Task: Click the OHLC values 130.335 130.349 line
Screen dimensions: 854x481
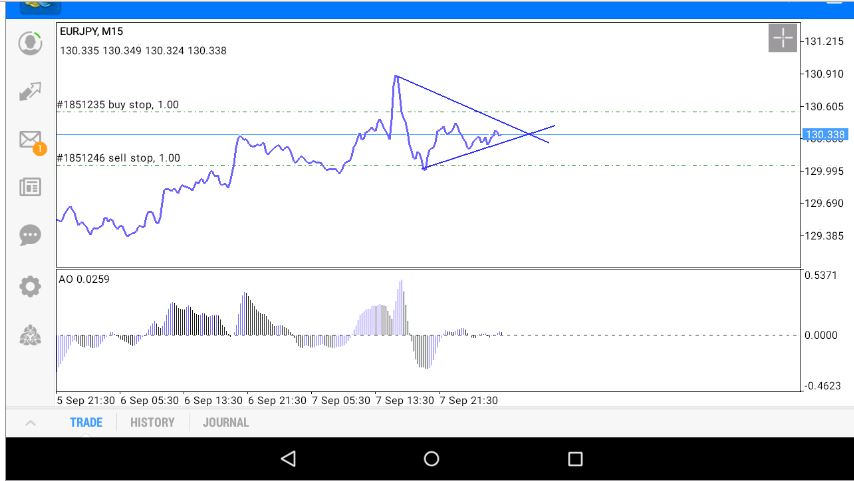Action: point(143,51)
